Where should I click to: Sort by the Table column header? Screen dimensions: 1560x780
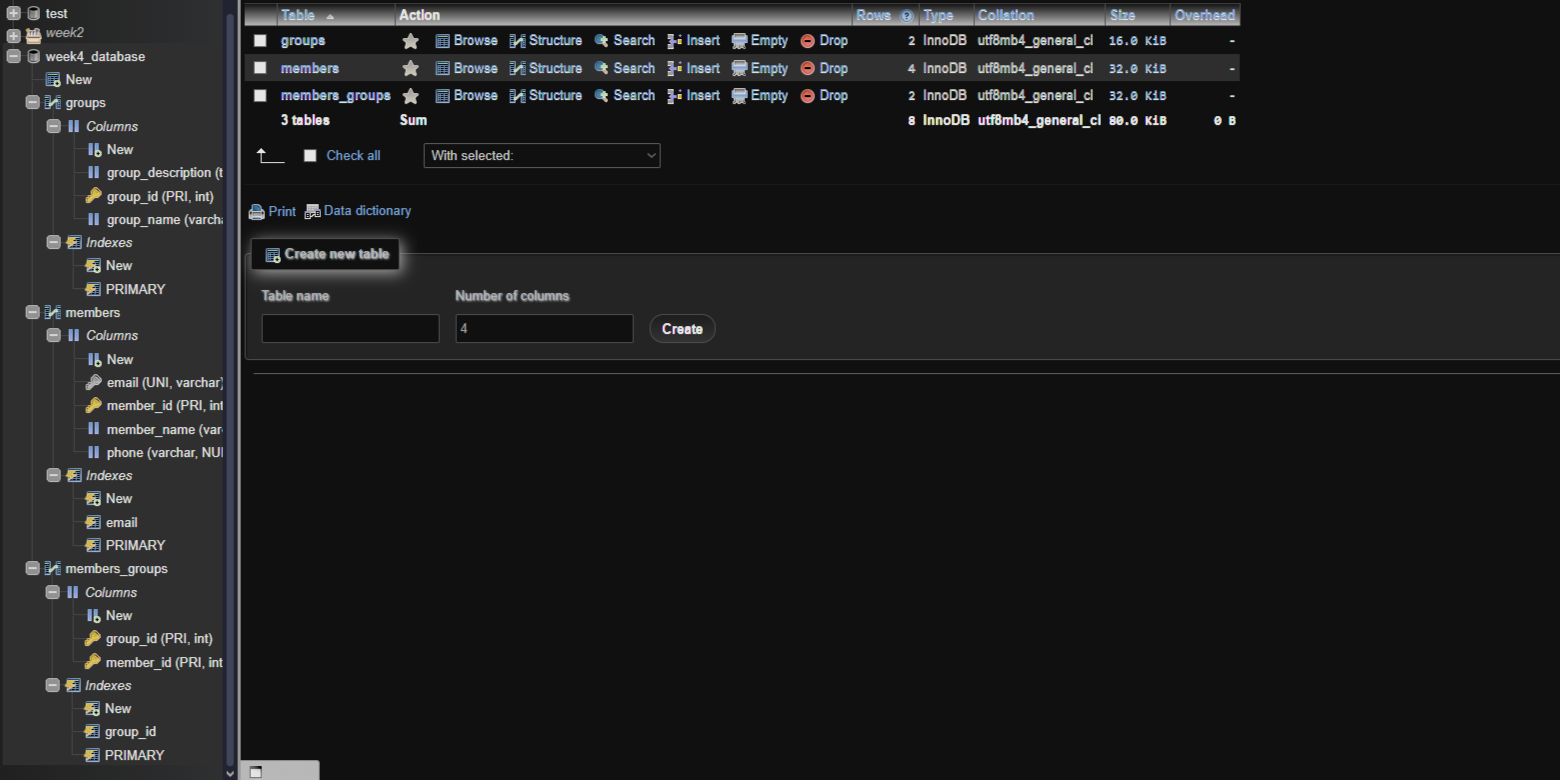pos(298,16)
